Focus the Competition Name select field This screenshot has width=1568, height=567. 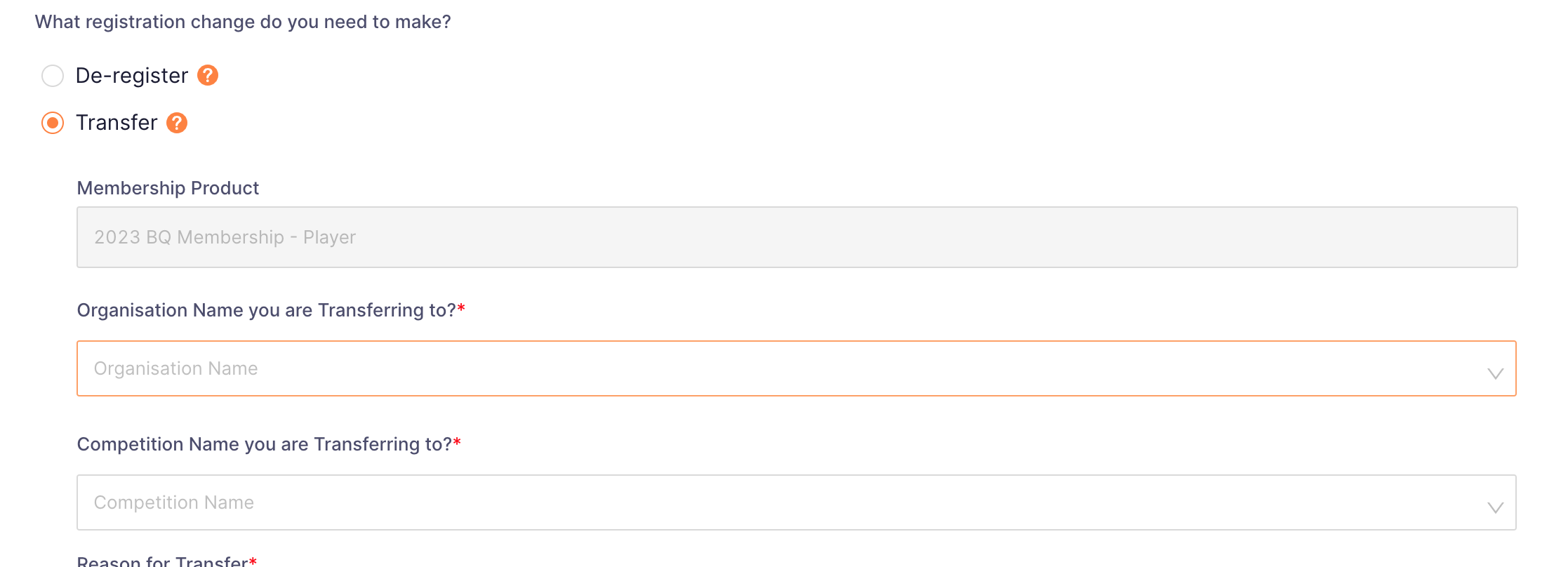[x=797, y=502]
